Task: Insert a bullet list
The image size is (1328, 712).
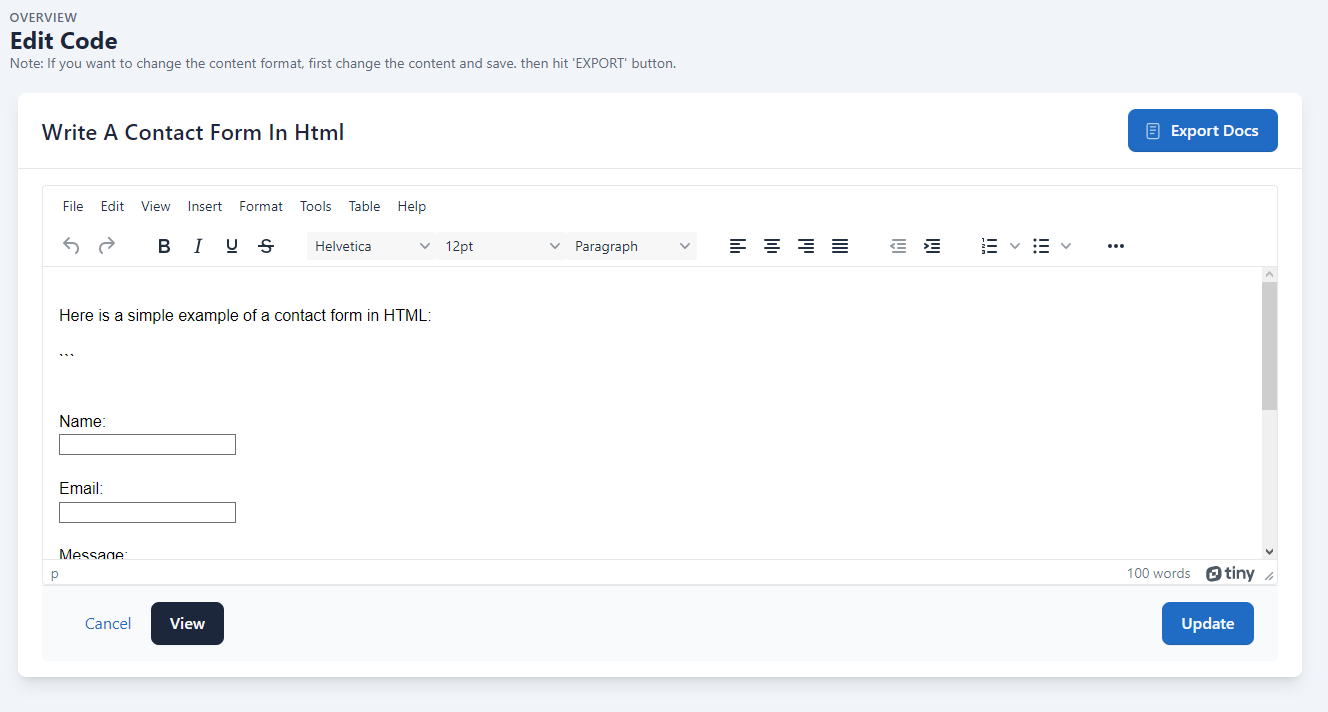Action: pyautogui.click(x=1041, y=246)
